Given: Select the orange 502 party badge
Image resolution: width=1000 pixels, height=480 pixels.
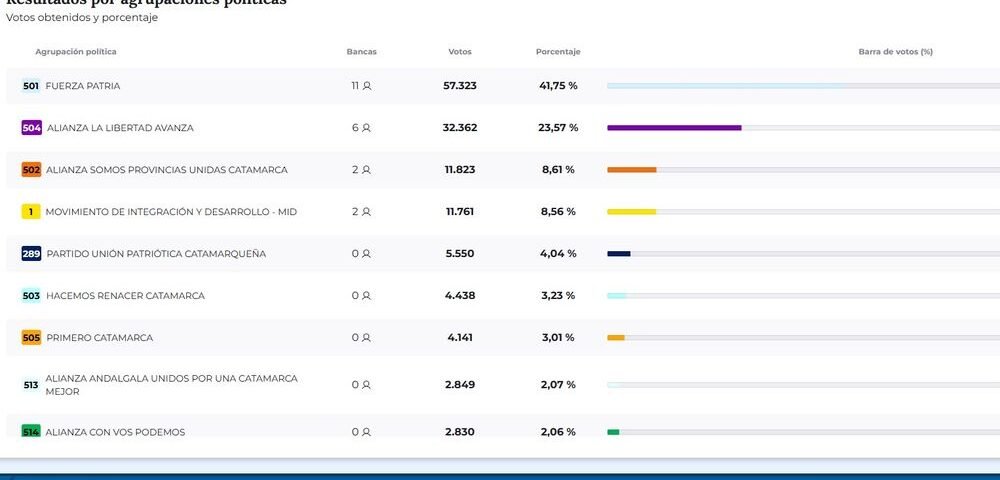Looking at the screenshot, I should click(x=31, y=170).
